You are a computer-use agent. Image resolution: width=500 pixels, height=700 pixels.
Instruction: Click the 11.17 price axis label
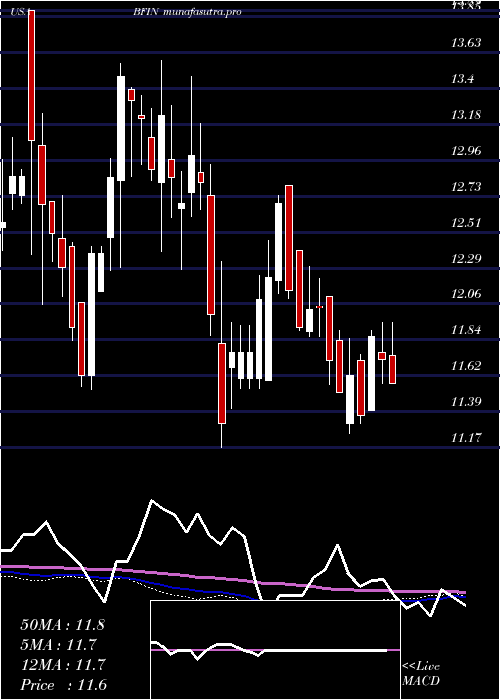point(466,437)
